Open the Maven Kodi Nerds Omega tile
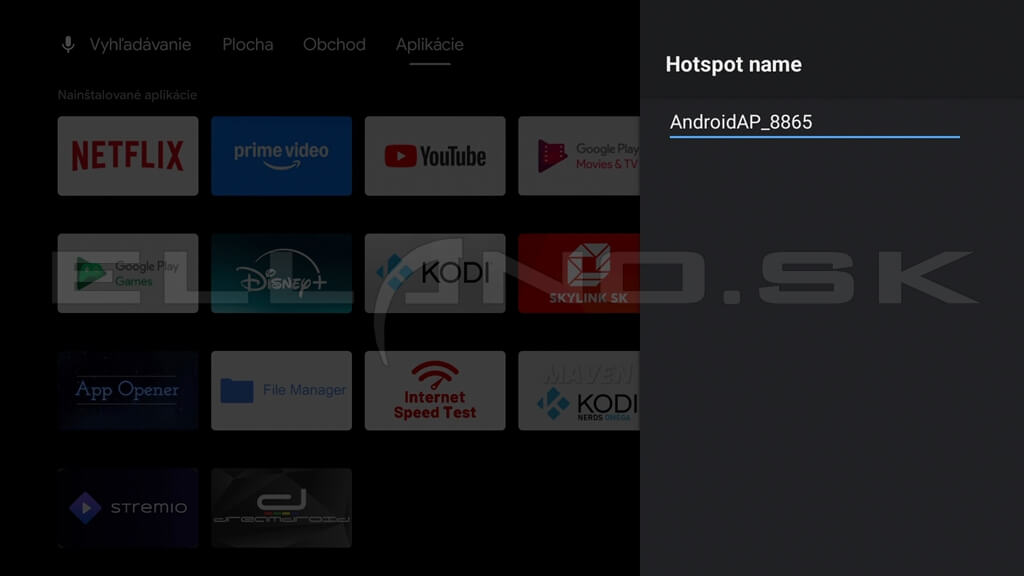This screenshot has width=1024, height=576. (579, 390)
